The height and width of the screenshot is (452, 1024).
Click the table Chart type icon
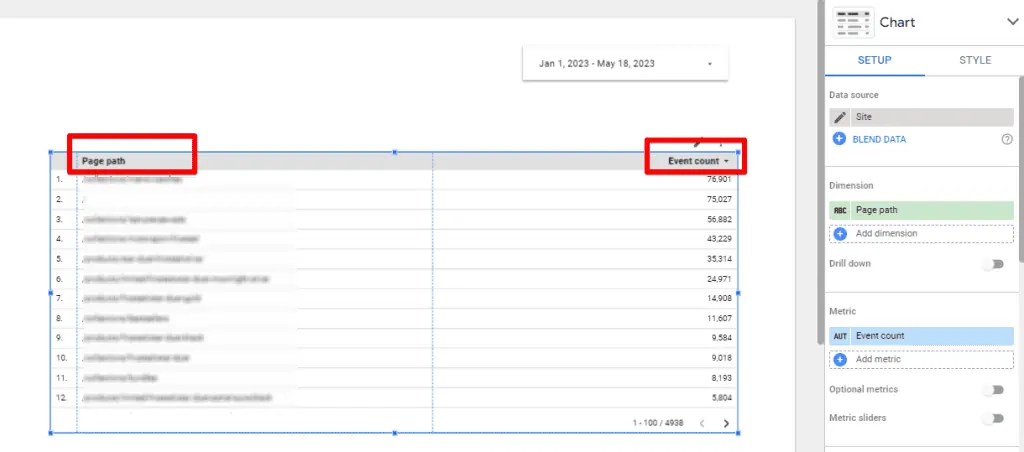point(853,23)
